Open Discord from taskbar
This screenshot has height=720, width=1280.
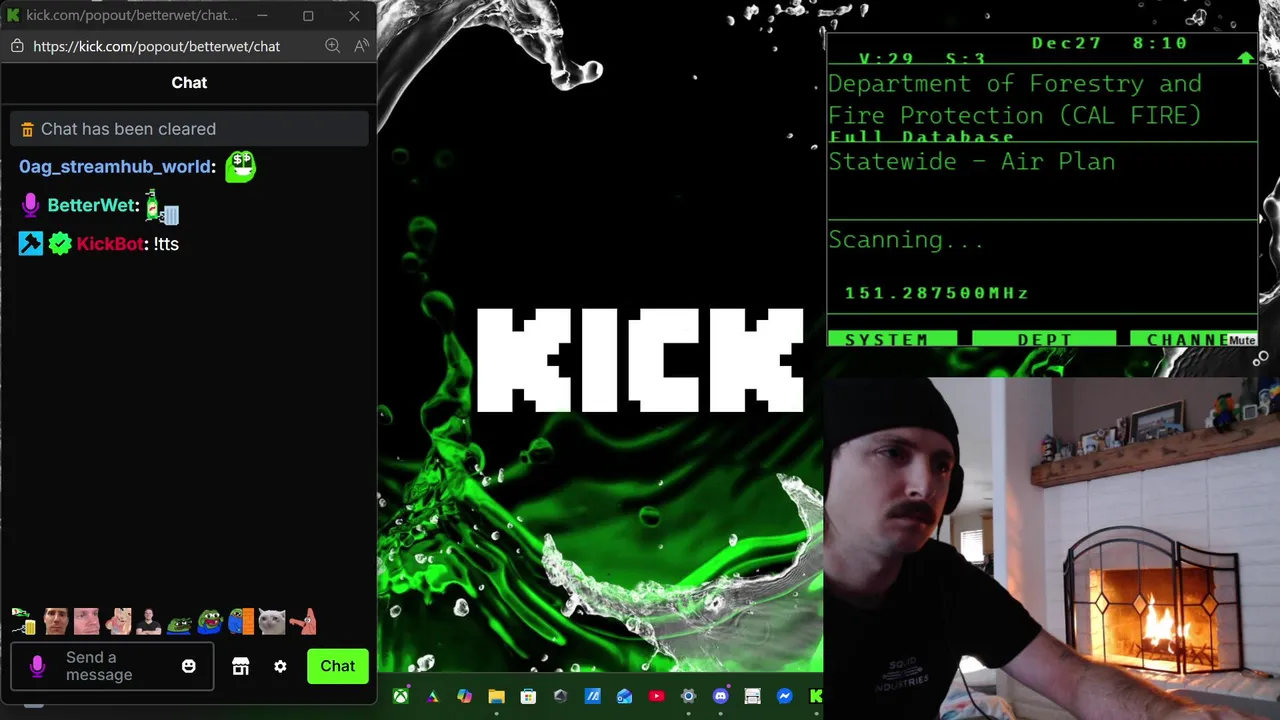coord(720,696)
